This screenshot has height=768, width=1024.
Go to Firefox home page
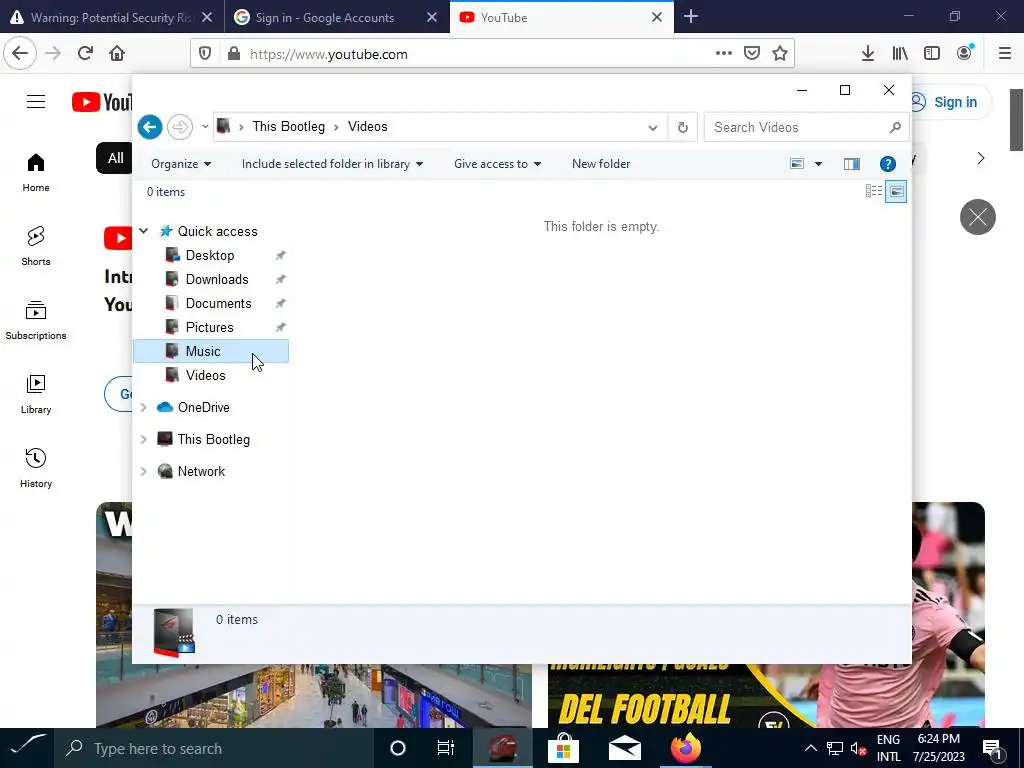[x=117, y=54]
